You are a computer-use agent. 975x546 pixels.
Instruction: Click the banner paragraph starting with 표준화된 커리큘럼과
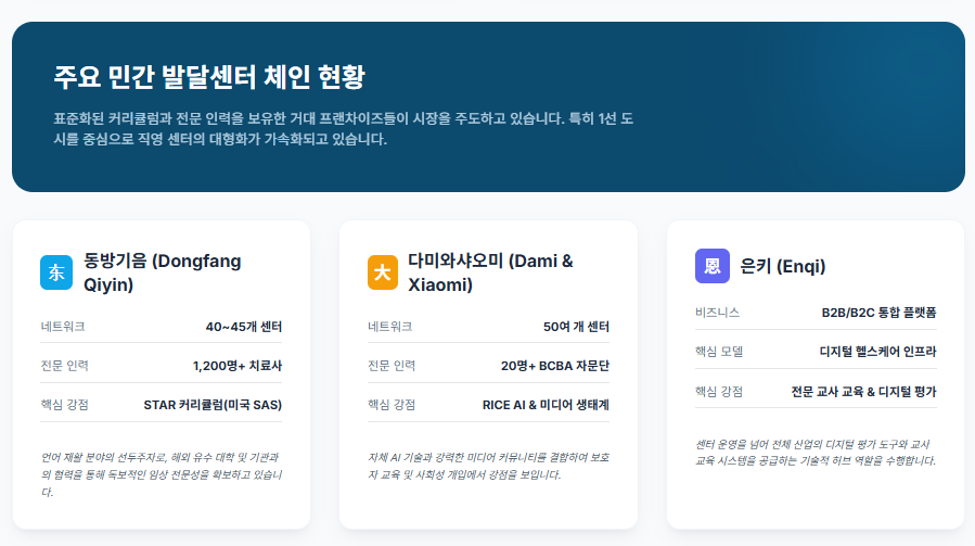pos(343,129)
